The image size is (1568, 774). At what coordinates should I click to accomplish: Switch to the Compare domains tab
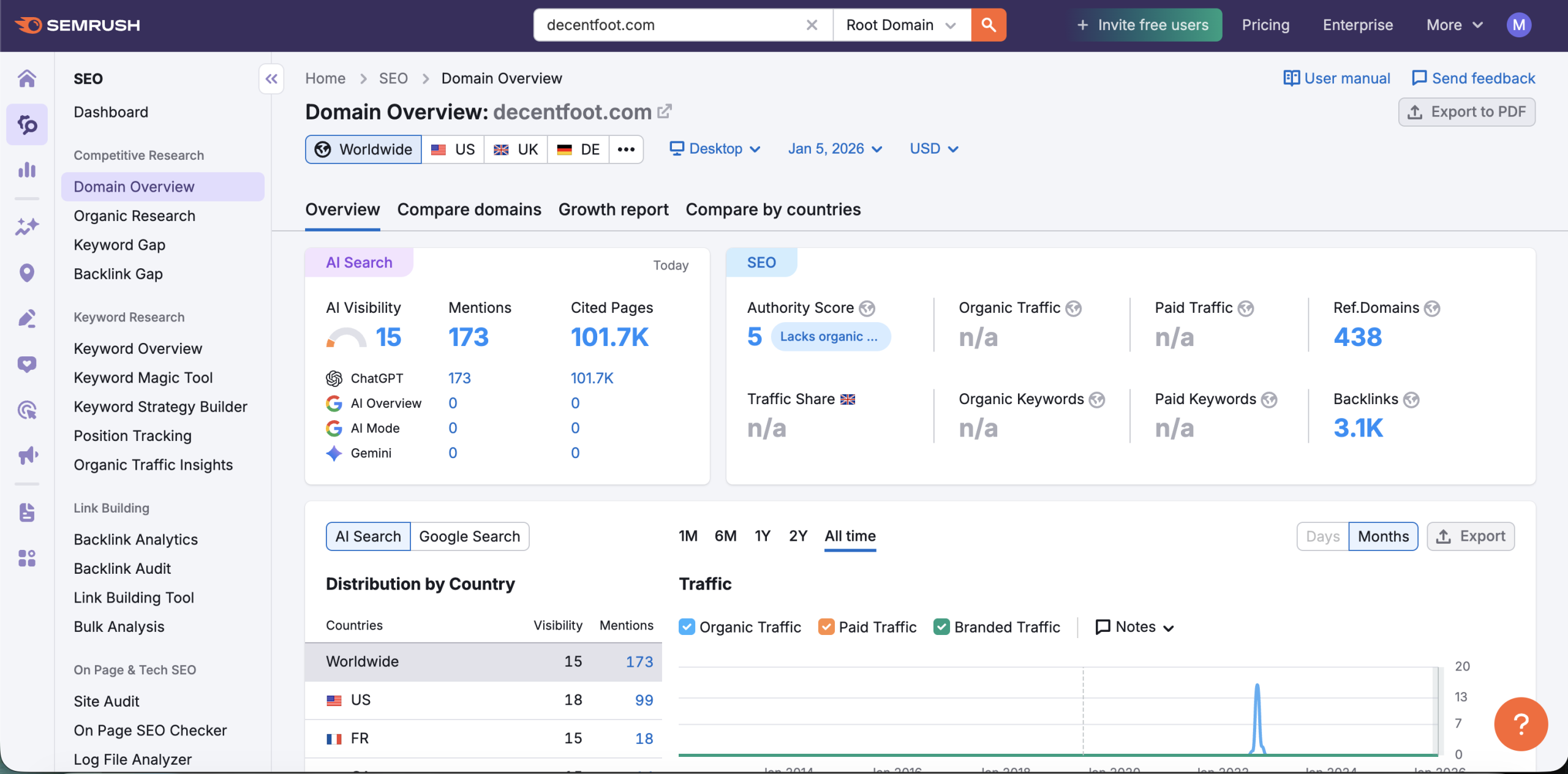[469, 209]
